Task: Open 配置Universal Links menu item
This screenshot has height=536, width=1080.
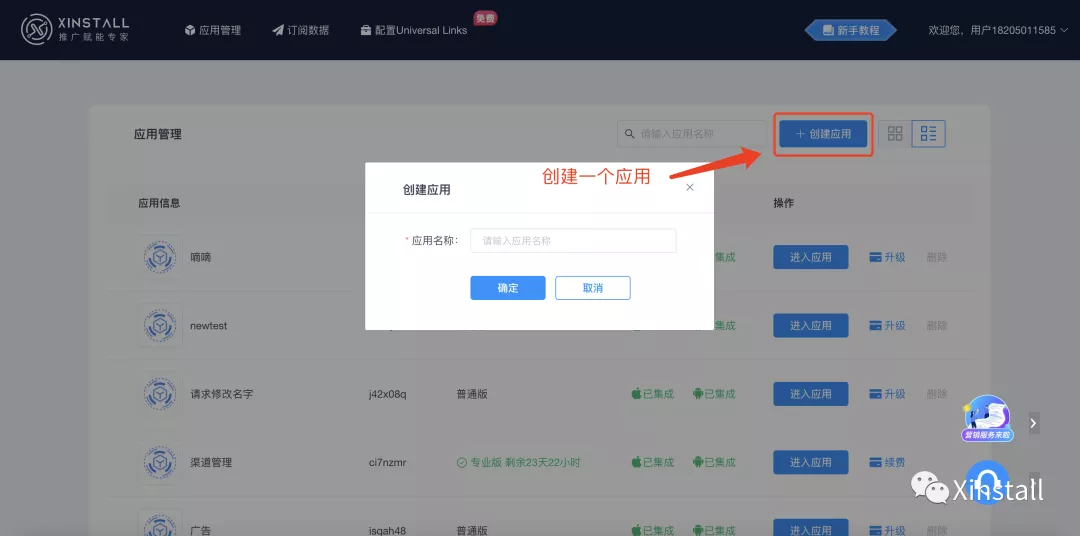Action: [414, 30]
